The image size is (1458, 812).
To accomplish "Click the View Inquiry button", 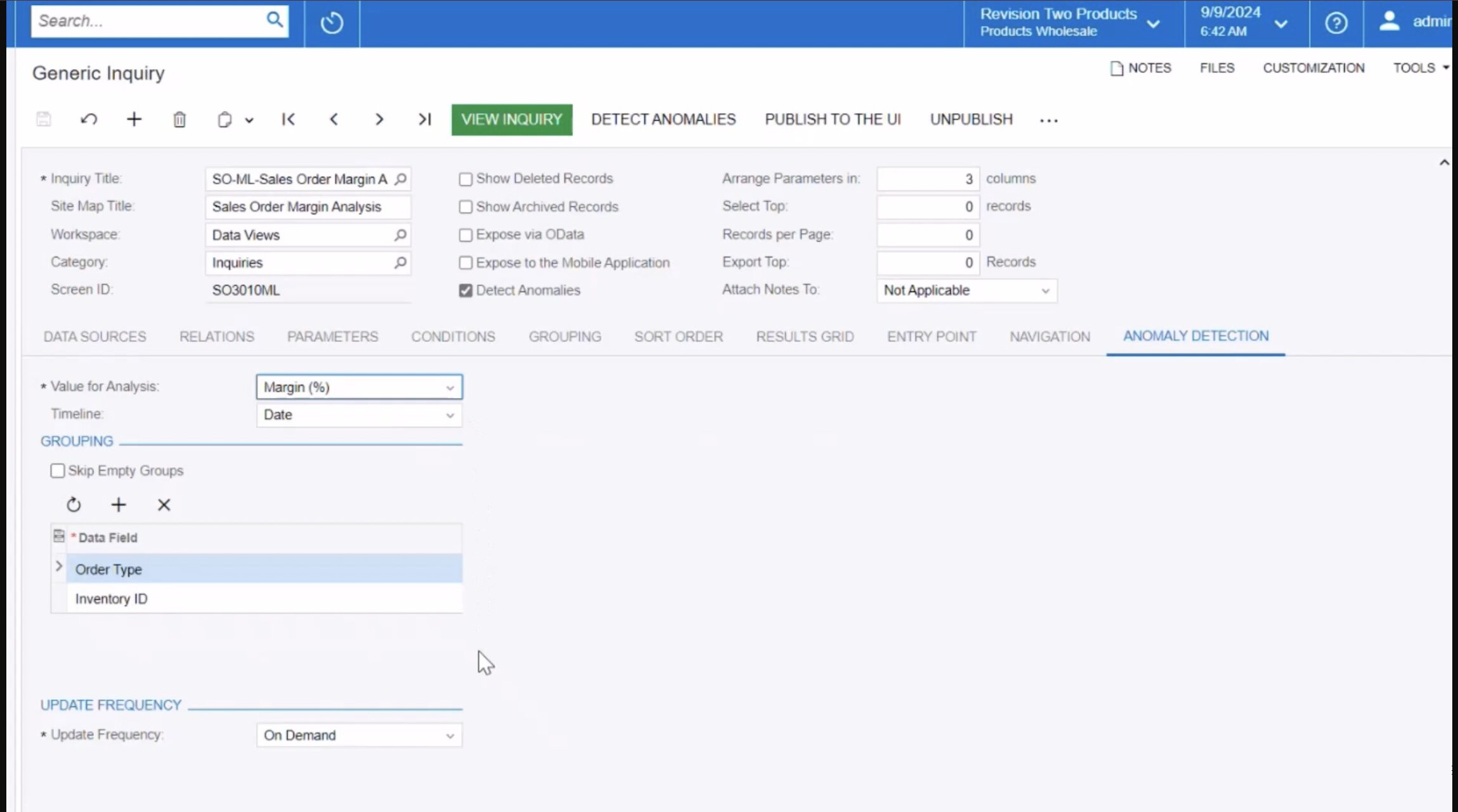I will [x=511, y=119].
